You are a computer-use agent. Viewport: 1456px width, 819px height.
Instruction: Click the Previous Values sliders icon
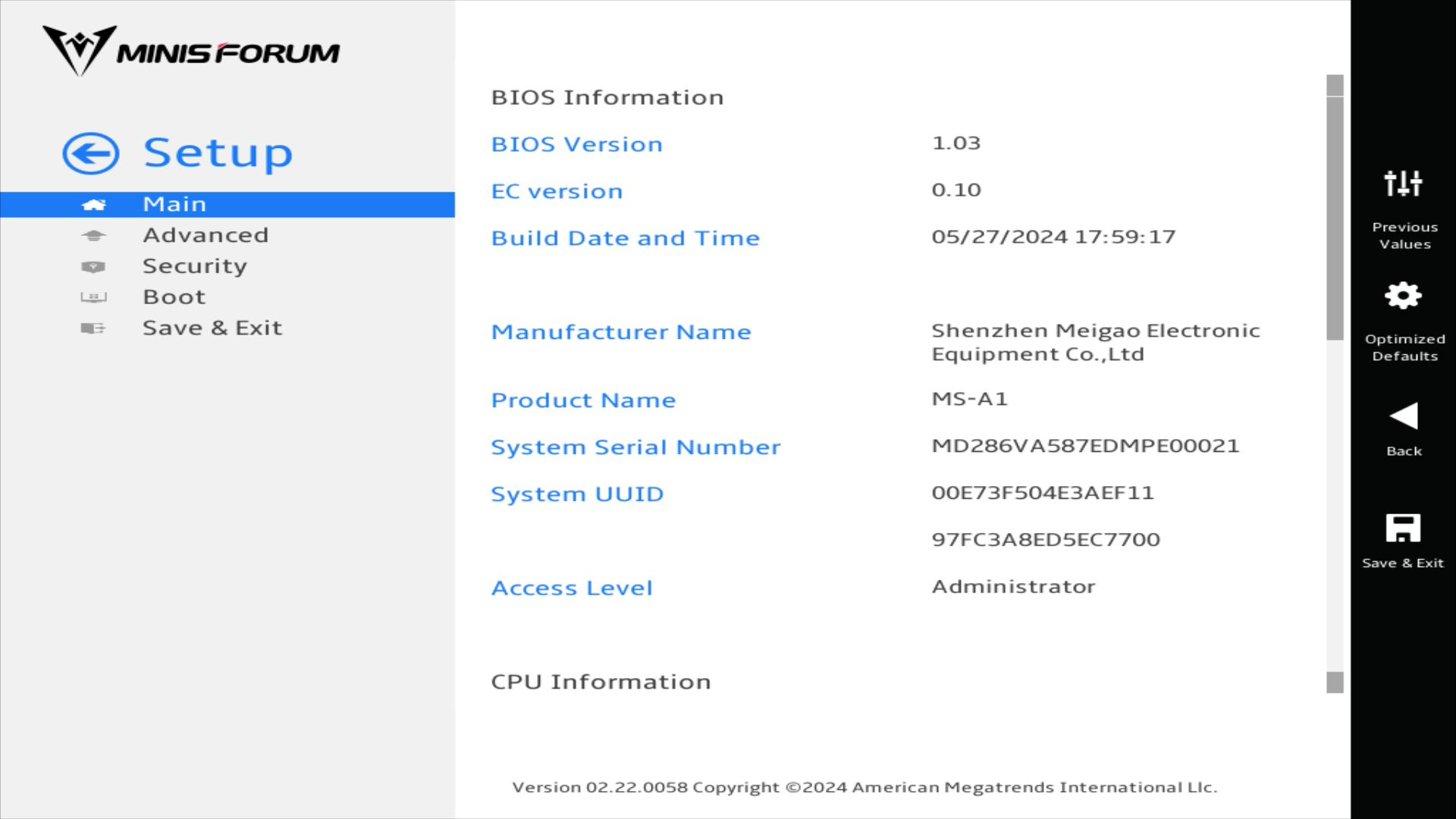(x=1403, y=184)
